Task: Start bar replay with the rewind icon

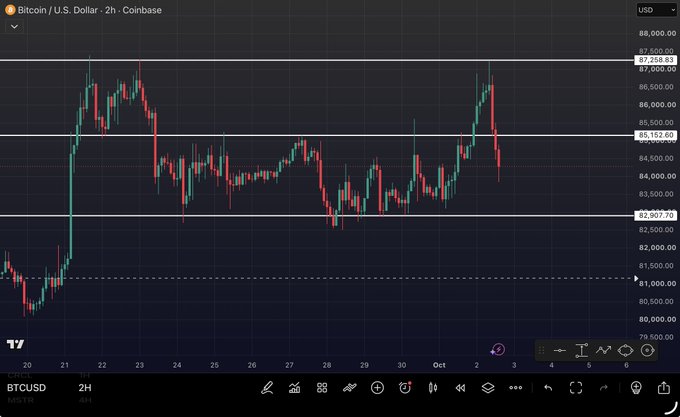Action: 460,388
